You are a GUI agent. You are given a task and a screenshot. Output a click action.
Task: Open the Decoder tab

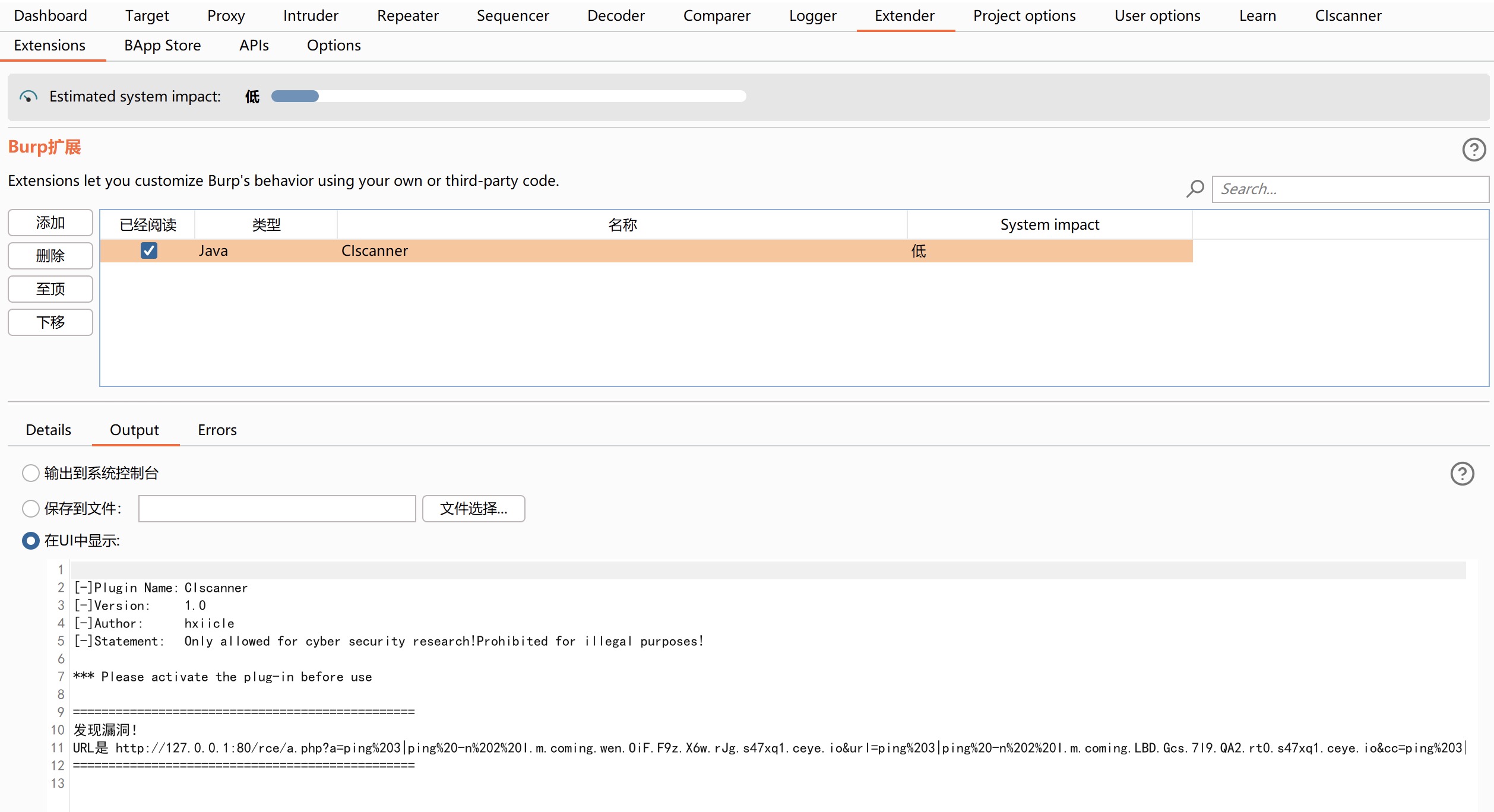point(616,15)
